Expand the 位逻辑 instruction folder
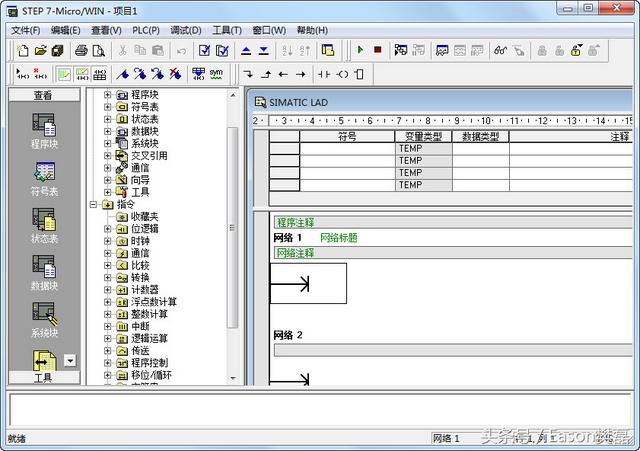Image resolution: width=640 pixels, height=451 pixels. click(107, 229)
